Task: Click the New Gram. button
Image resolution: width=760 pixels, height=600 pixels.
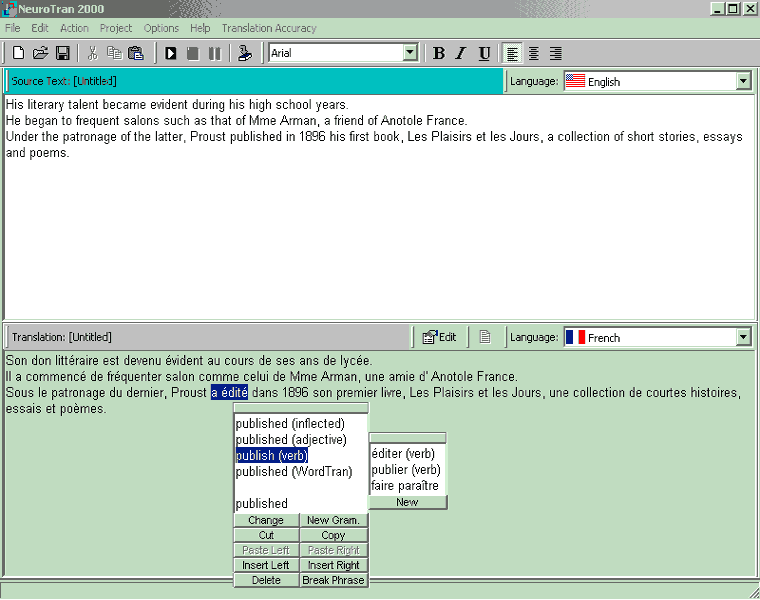Action: [x=333, y=520]
